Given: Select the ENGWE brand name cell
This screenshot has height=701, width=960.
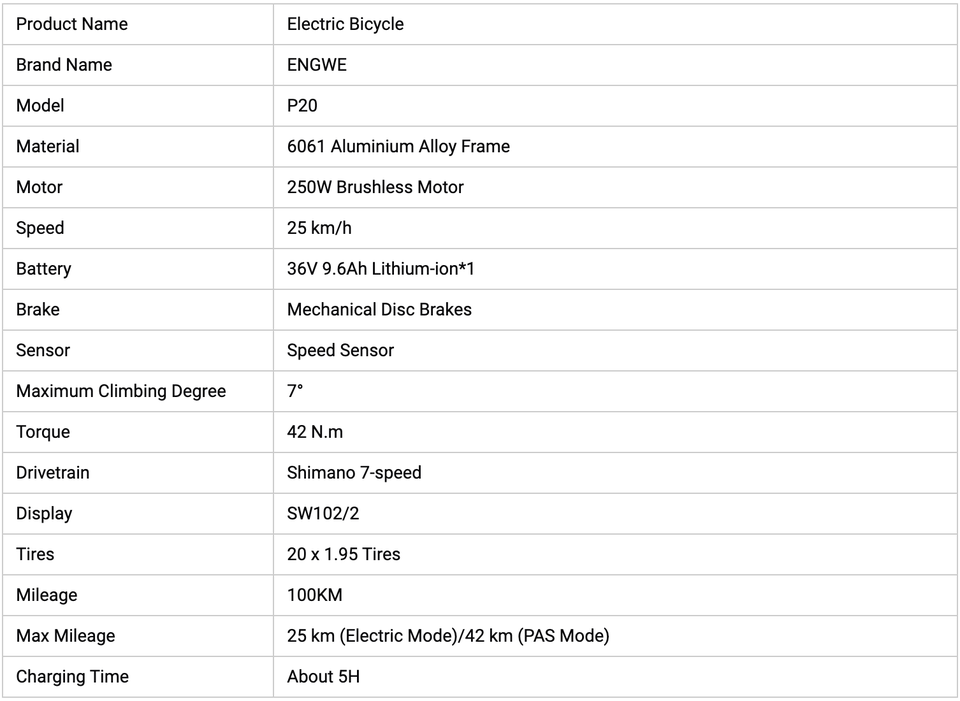Looking at the screenshot, I should coord(317,65).
